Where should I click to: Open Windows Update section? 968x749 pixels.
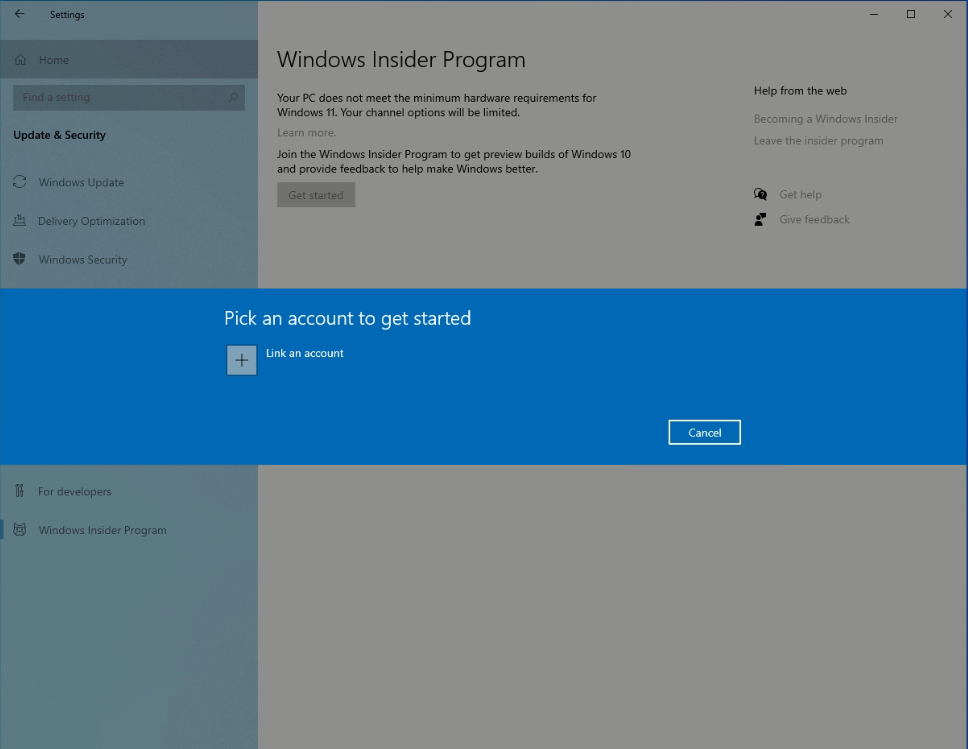click(x=128, y=182)
